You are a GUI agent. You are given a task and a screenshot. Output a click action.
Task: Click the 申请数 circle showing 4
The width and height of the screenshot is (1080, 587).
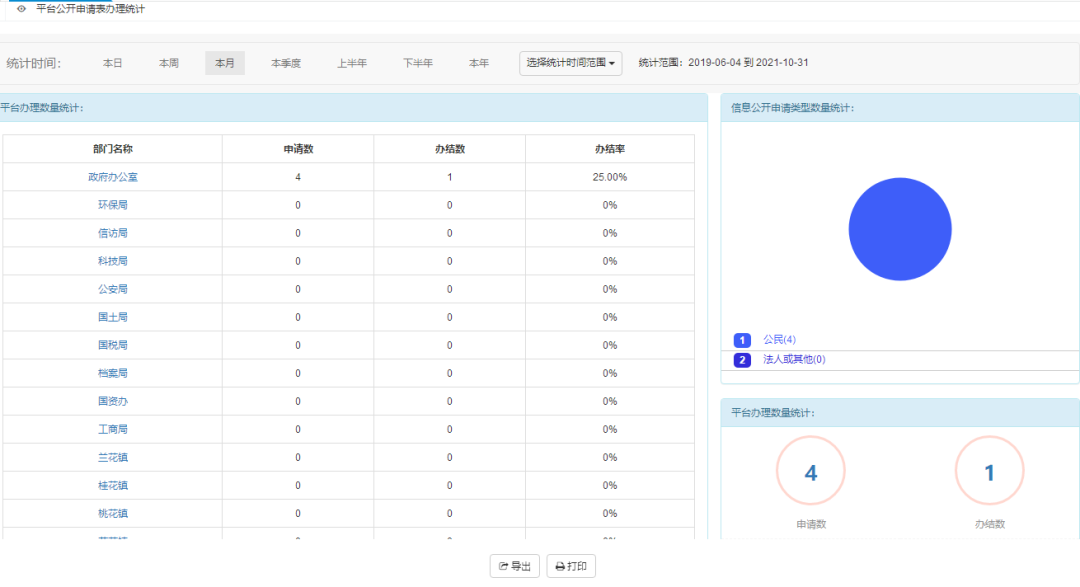[810, 472]
